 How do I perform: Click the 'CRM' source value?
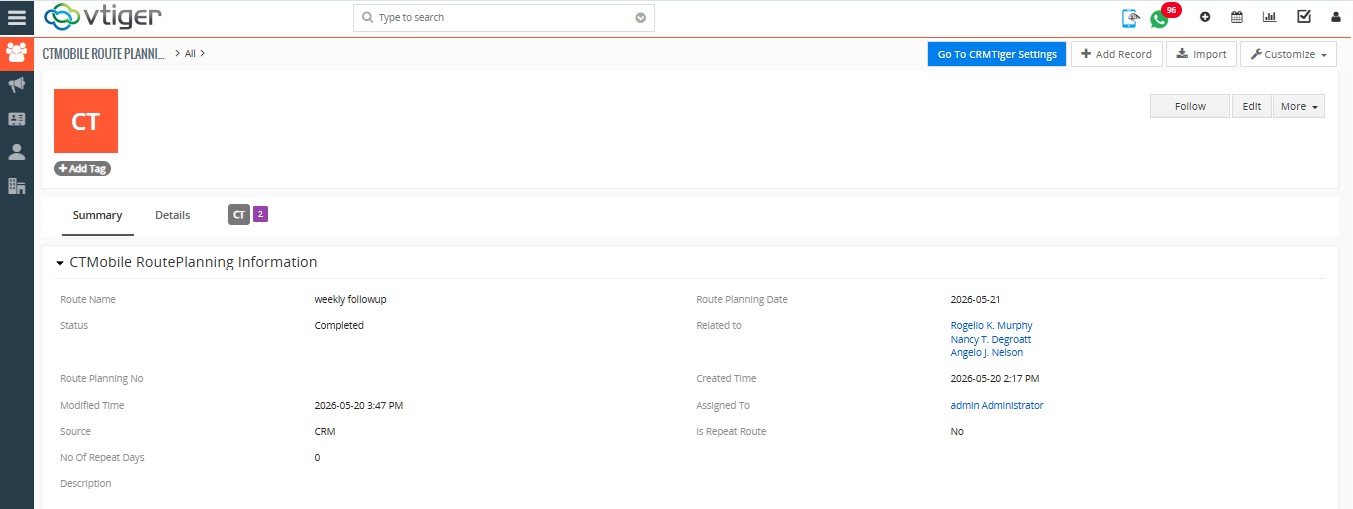[324, 432]
